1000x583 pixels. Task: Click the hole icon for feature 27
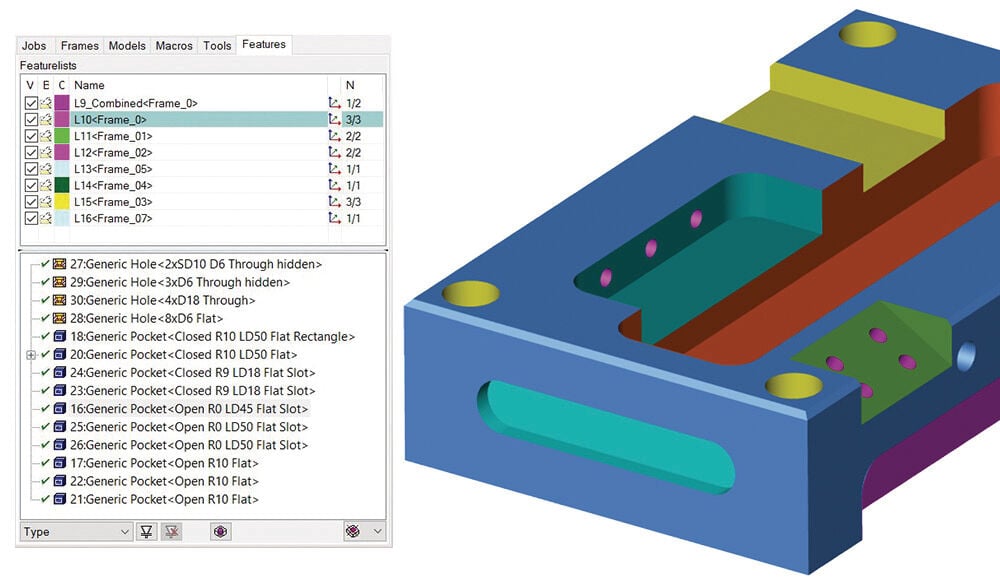pos(59,264)
